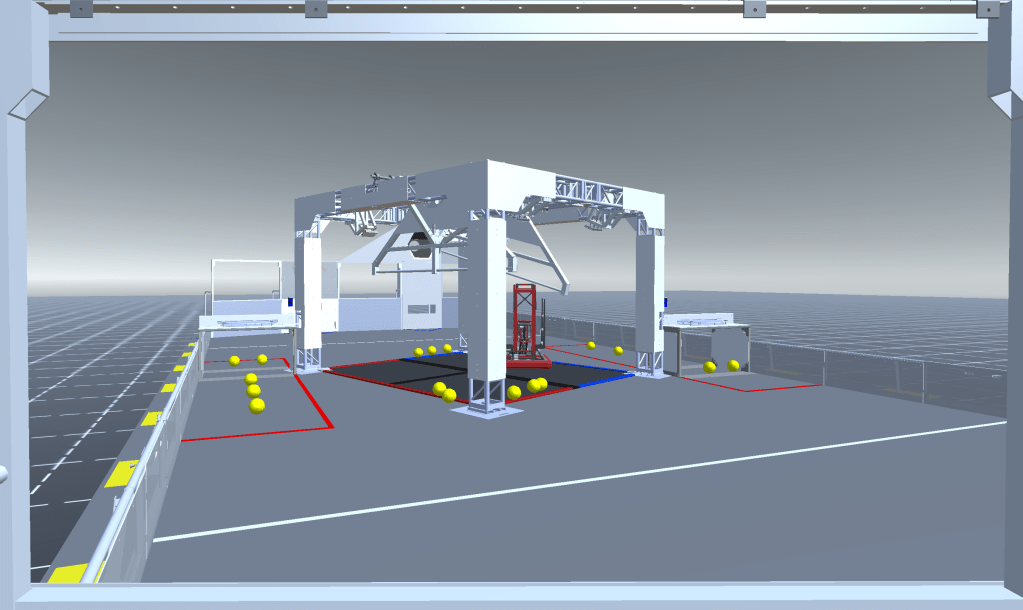This screenshot has height=610, width=1023.
Task: Click the lattice truss section on top beam
Action: tap(588, 191)
